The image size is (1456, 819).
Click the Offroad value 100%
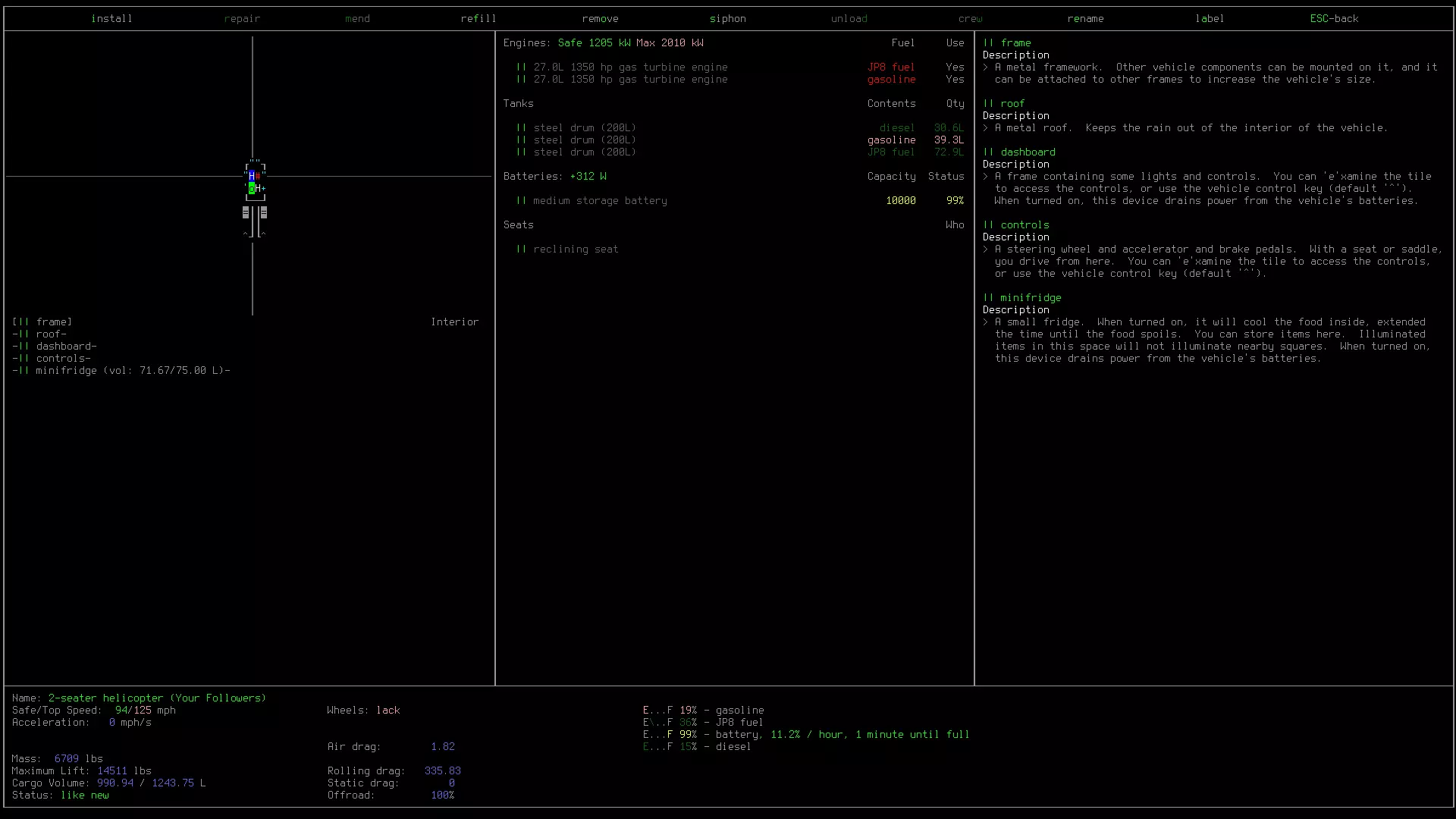(442, 795)
